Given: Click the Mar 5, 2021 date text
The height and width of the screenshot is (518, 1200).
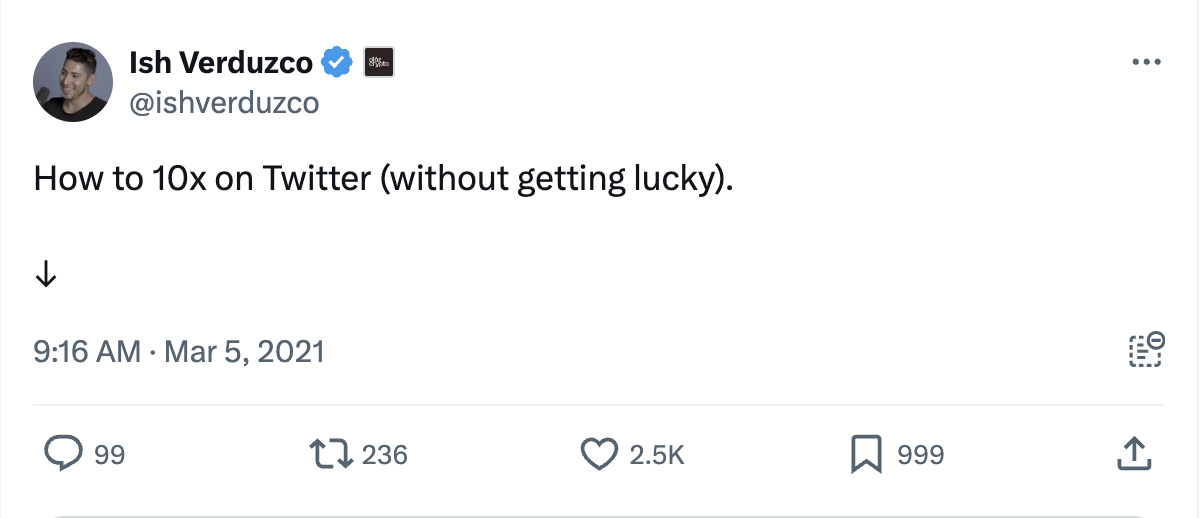Looking at the screenshot, I should pos(244,351).
